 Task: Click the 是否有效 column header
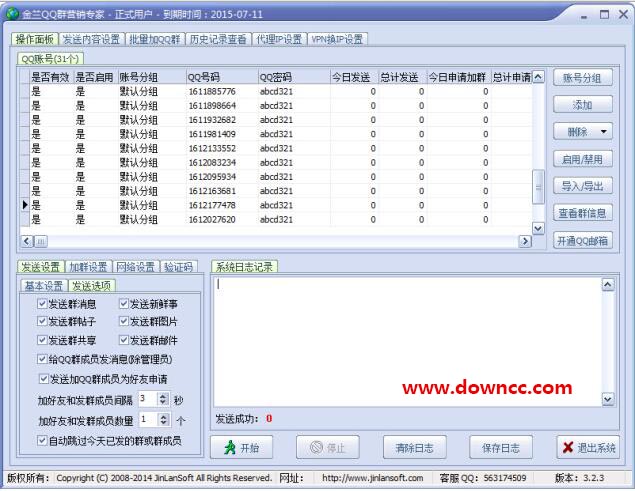51,77
